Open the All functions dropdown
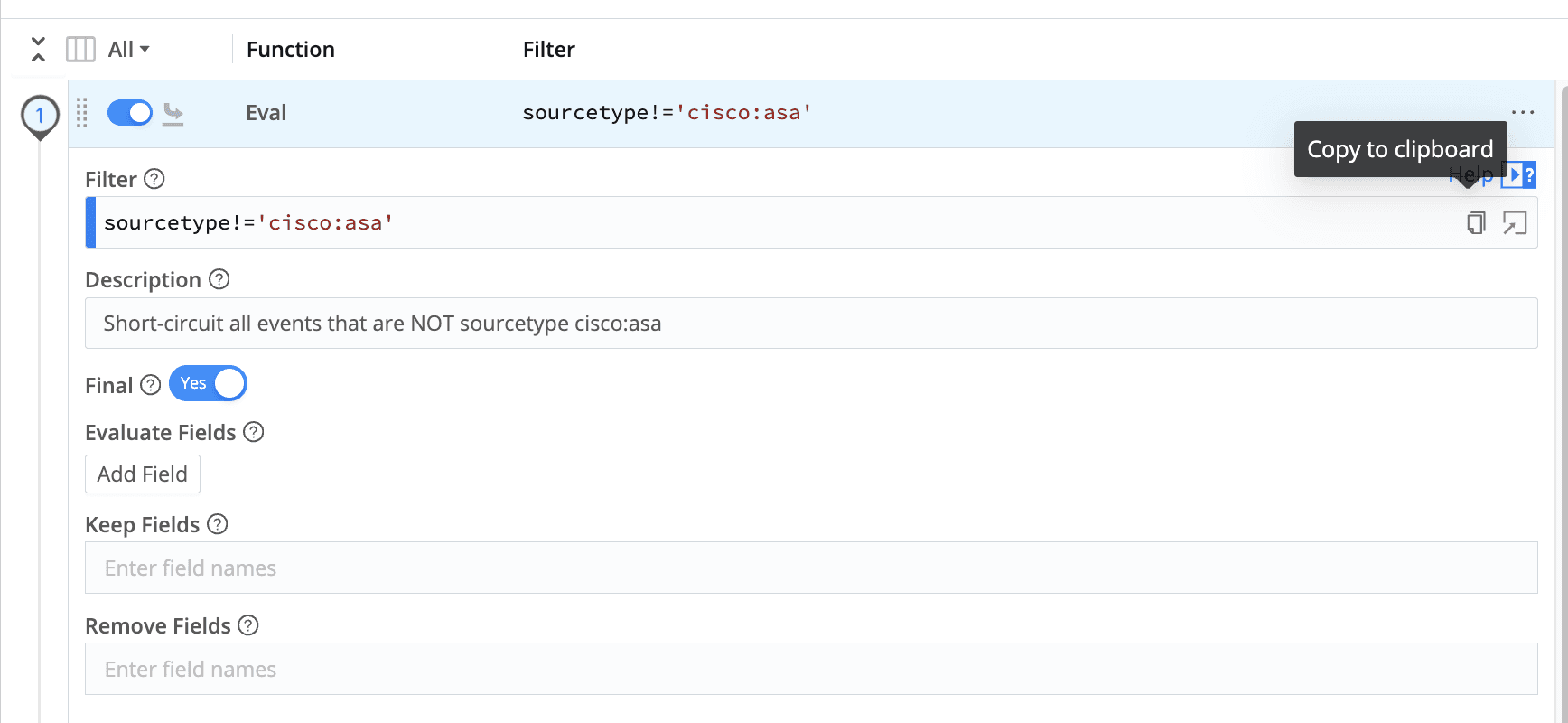Screen dimensions: 1568x723 pos(128,49)
